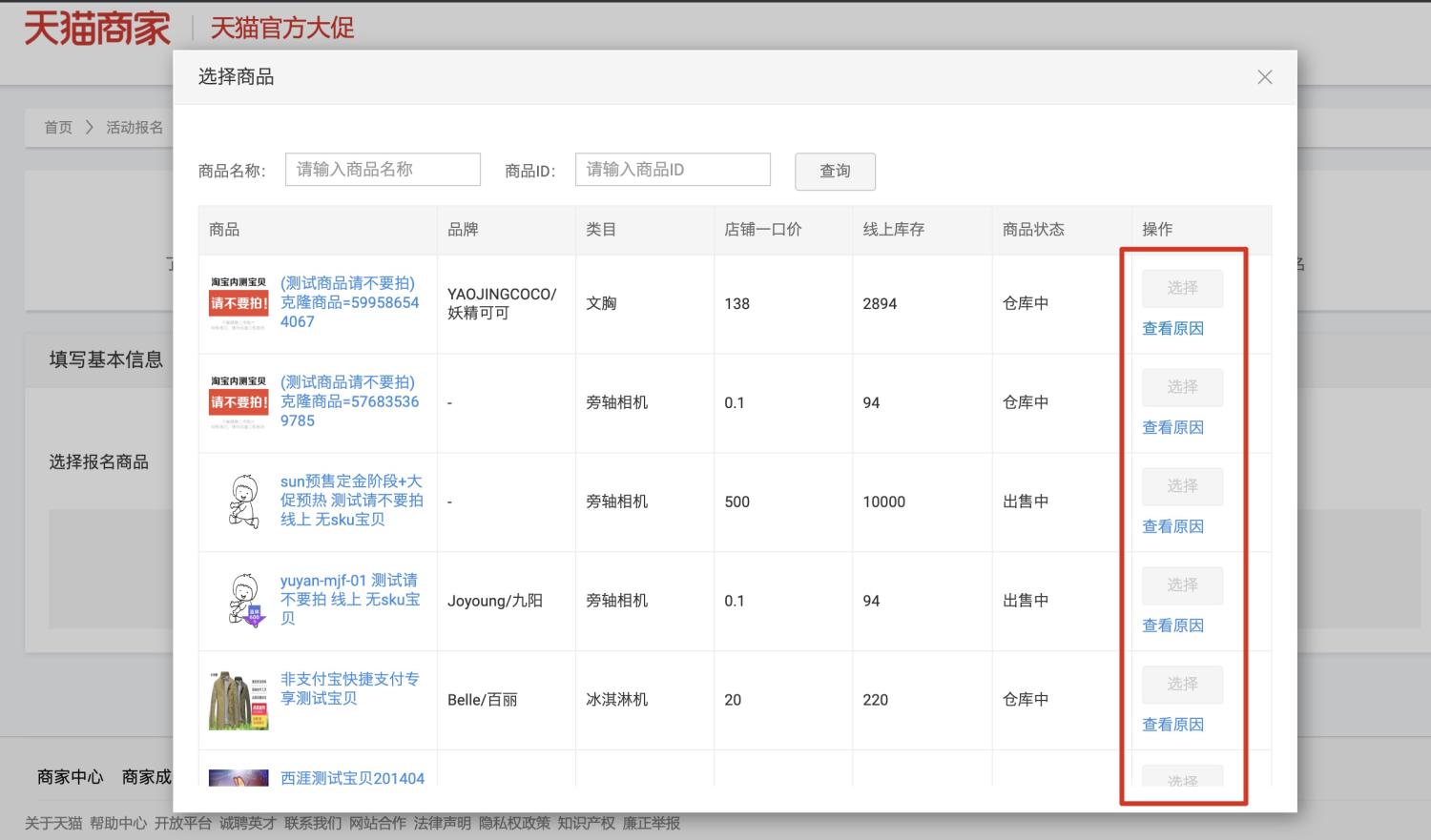Click jacket thumbnail of 非支付宝快捷支付 product
The image size is (1431, 840).
tap(238, 700)
